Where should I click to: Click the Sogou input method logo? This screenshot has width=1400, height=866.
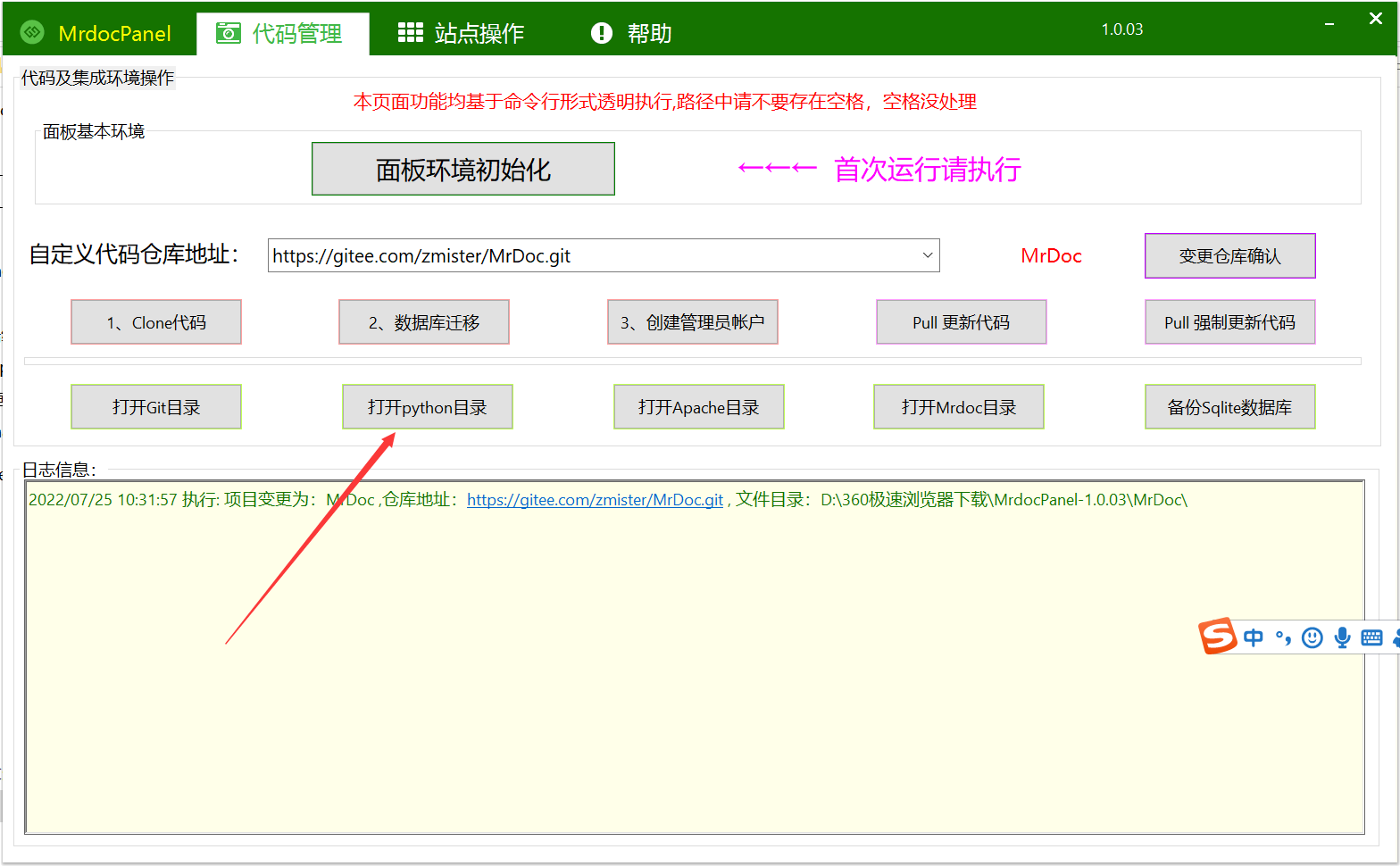click(x=1217, y=637)
